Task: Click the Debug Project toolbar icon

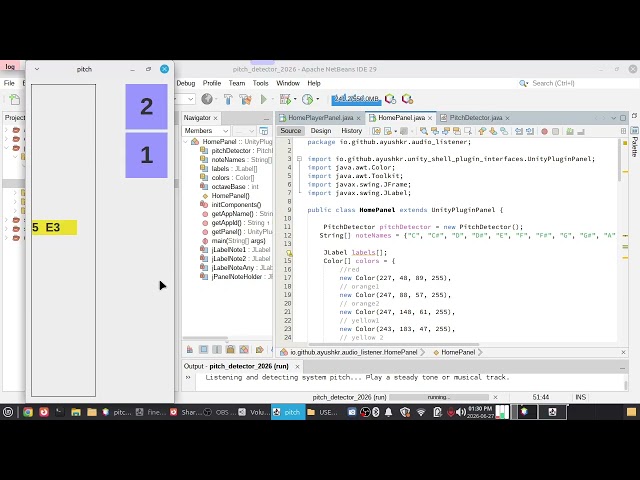Action: click(x=284, y=99)
